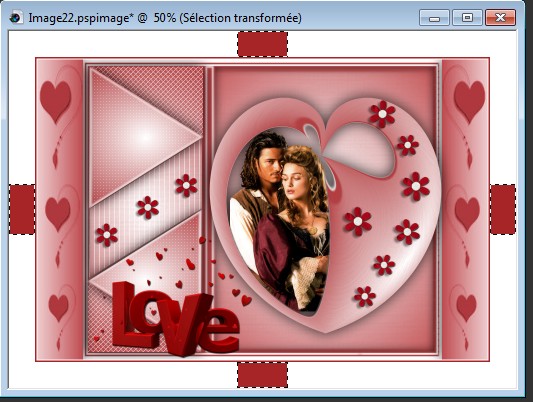This screenshot has height=402, width=533.
Task: Click the couple photo inside the heart
Action: click(279, 221)
